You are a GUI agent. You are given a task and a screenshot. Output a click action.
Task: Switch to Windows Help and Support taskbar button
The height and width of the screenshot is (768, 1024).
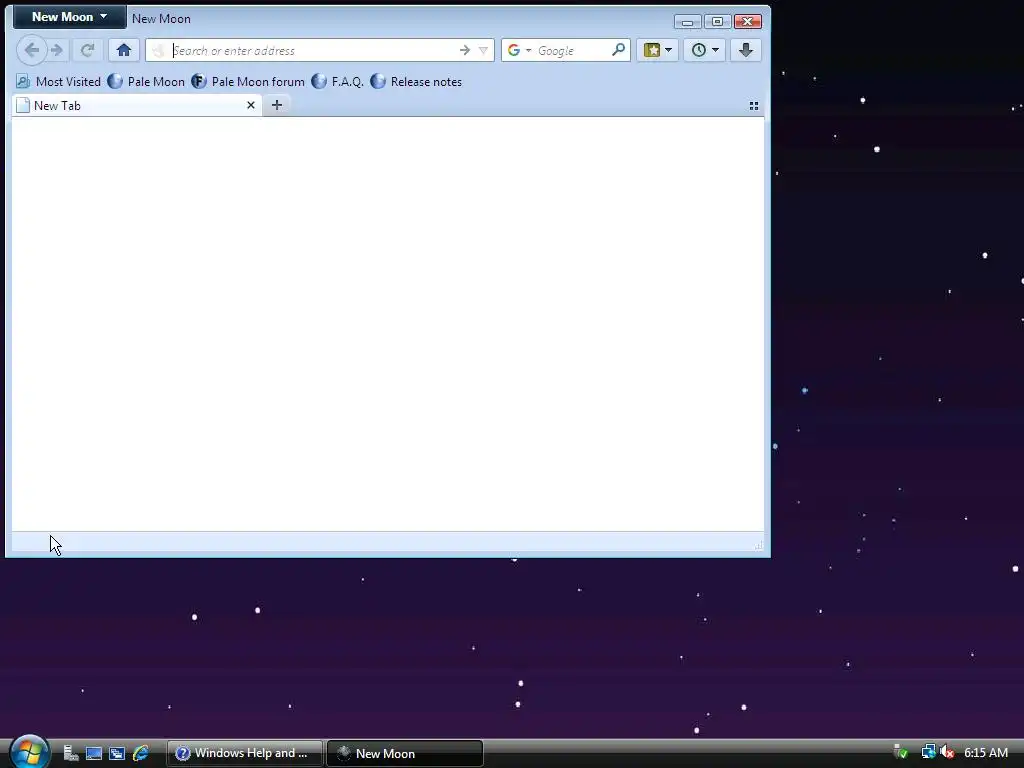tap(244, 753)
